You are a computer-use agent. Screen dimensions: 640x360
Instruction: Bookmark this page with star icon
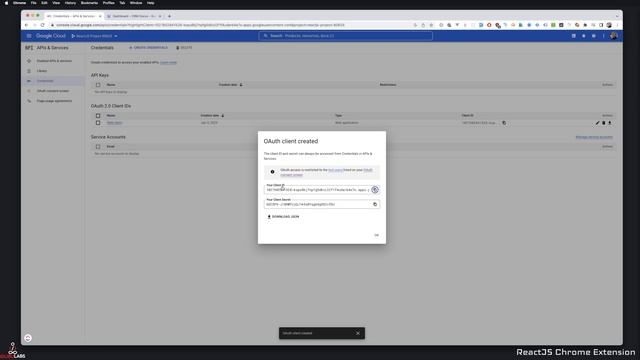(431, 25)
